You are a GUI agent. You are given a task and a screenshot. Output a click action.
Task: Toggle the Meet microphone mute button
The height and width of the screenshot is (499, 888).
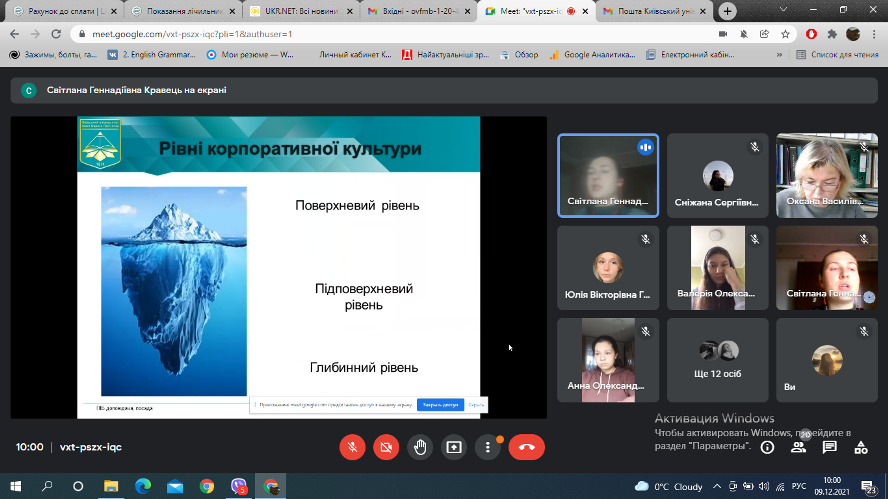[x=352, y=447]
